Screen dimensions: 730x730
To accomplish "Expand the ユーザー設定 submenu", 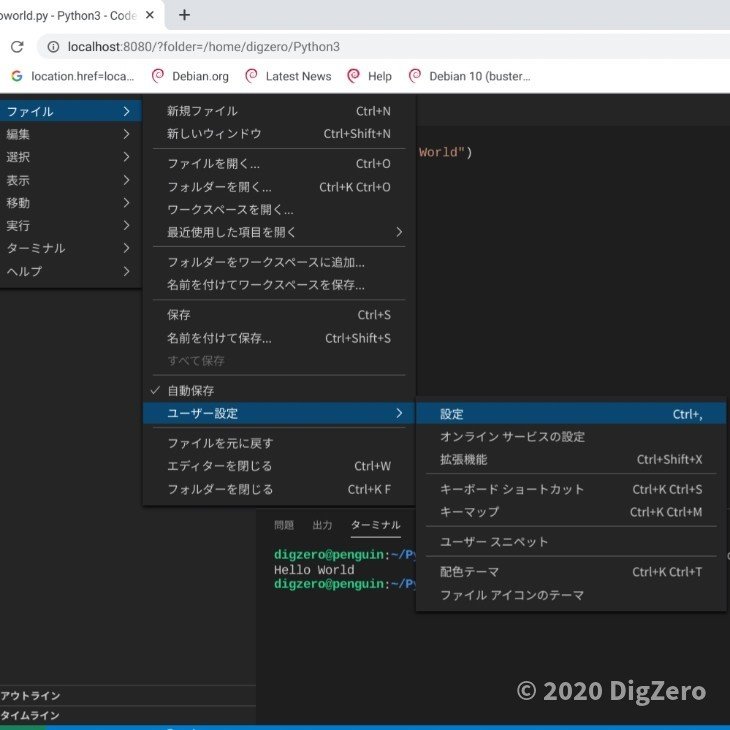I will (x=278, y=413).
